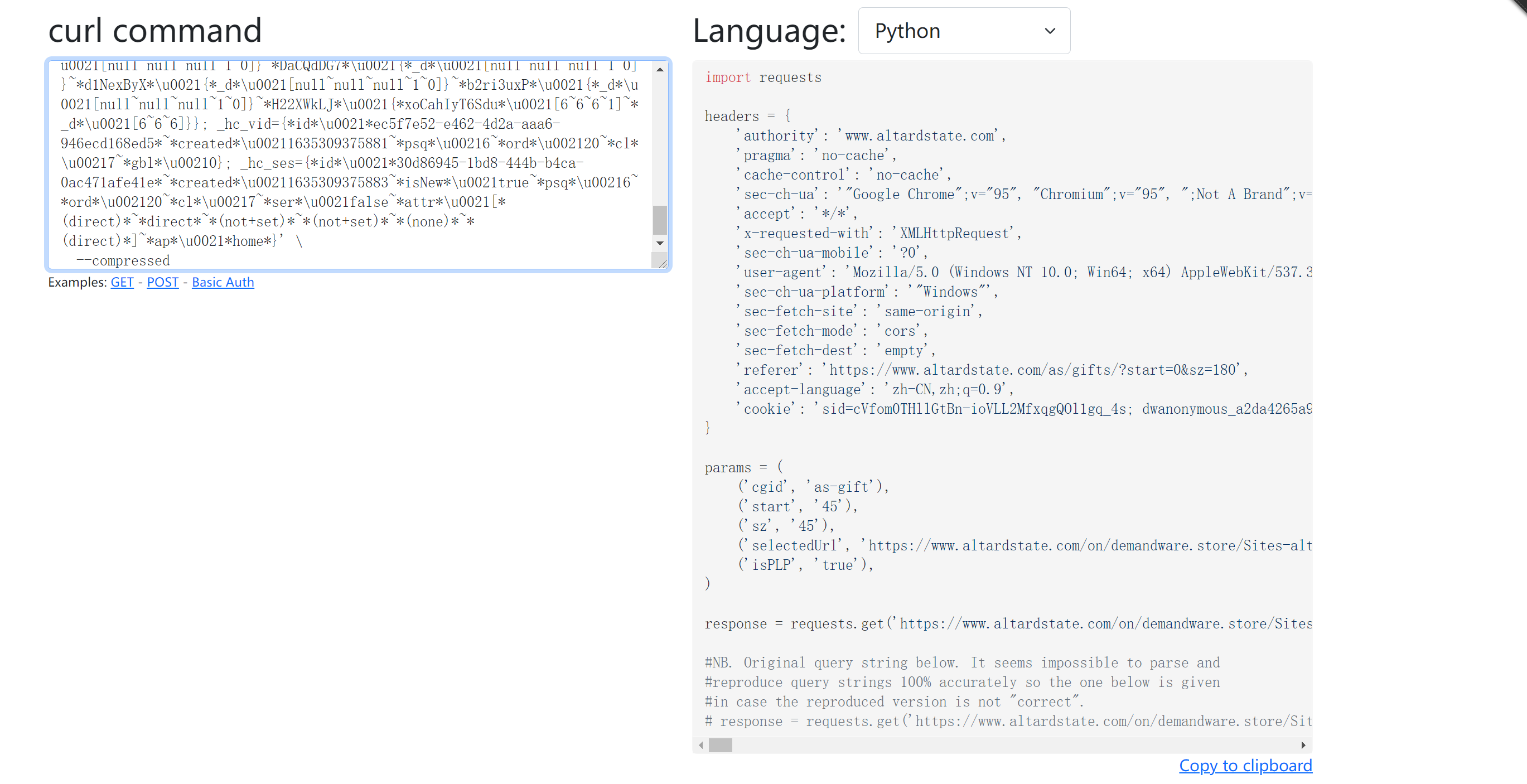Click the scroll-up arrow in curl textarea
1527x784 pixels.
coord(659,70)
